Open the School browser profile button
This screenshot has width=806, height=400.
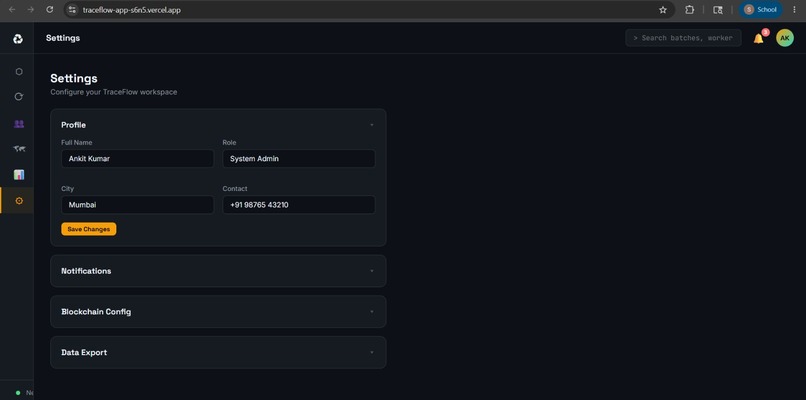[x=761, y=10]
